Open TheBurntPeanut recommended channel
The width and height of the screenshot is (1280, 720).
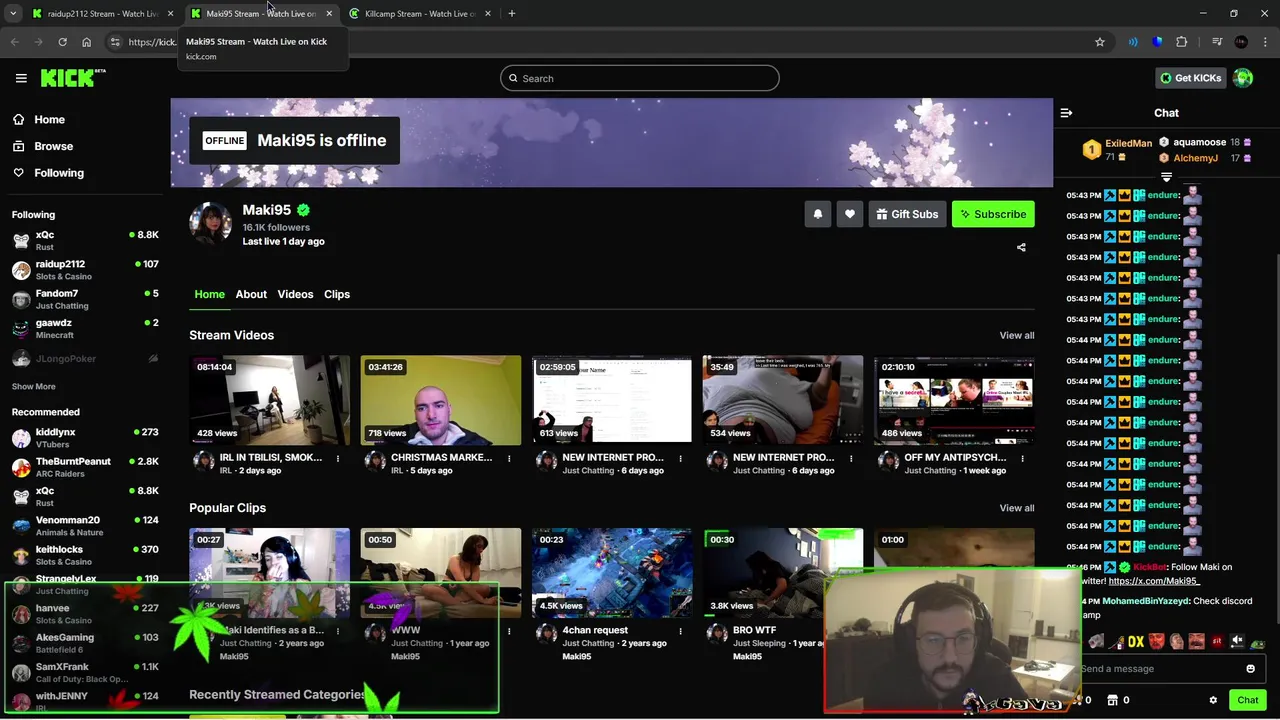pos(85,467)
